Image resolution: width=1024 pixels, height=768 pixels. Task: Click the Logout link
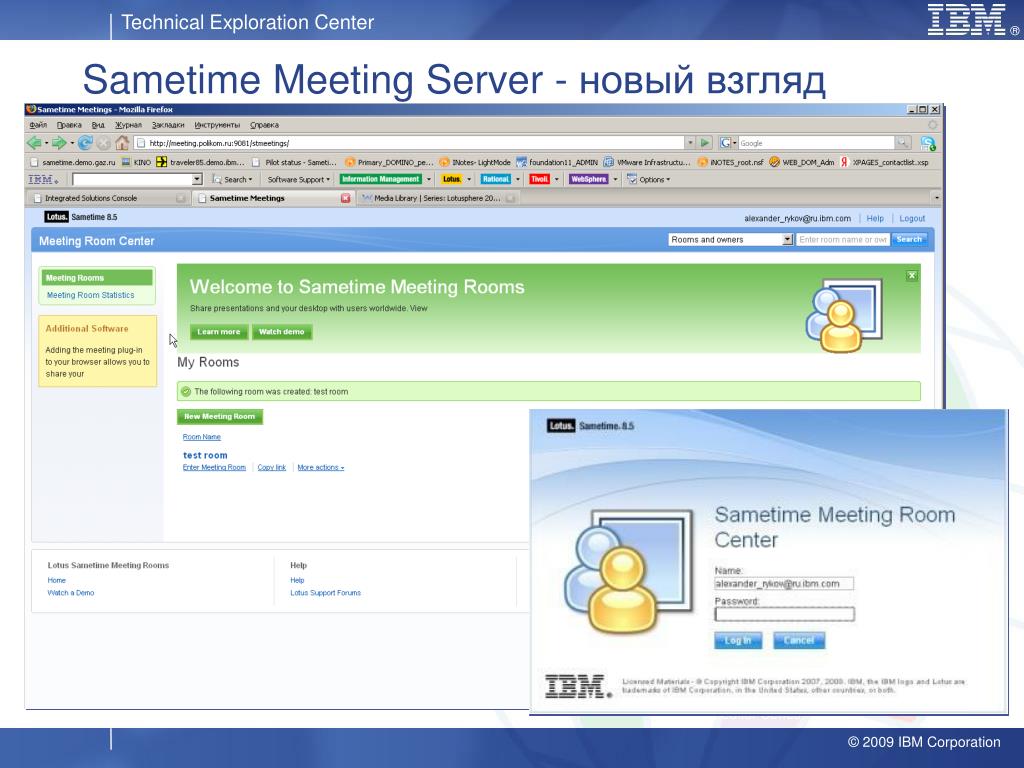pyautogui.click(x=912, y=218)
